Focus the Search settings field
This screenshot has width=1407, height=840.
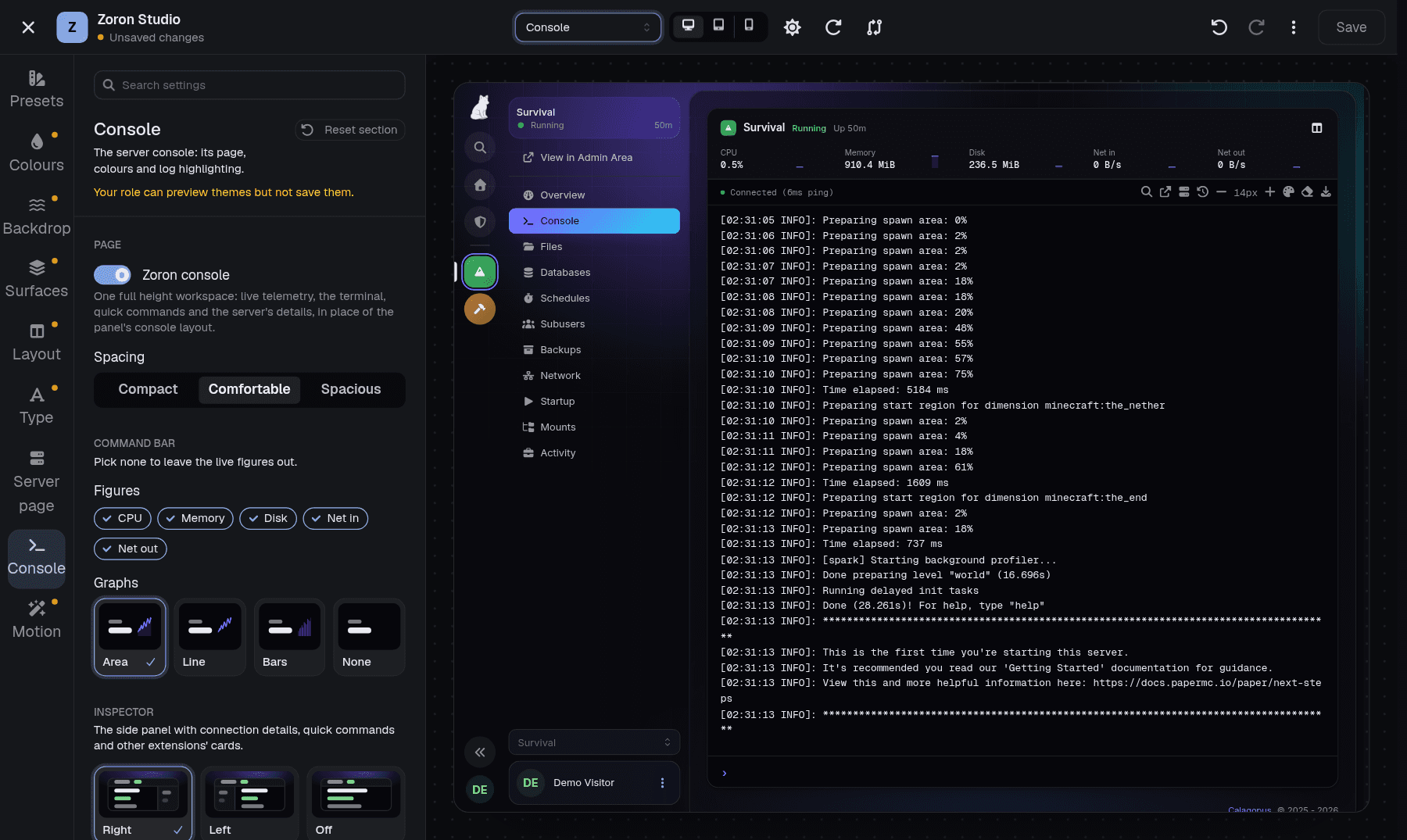coord(249,85)
